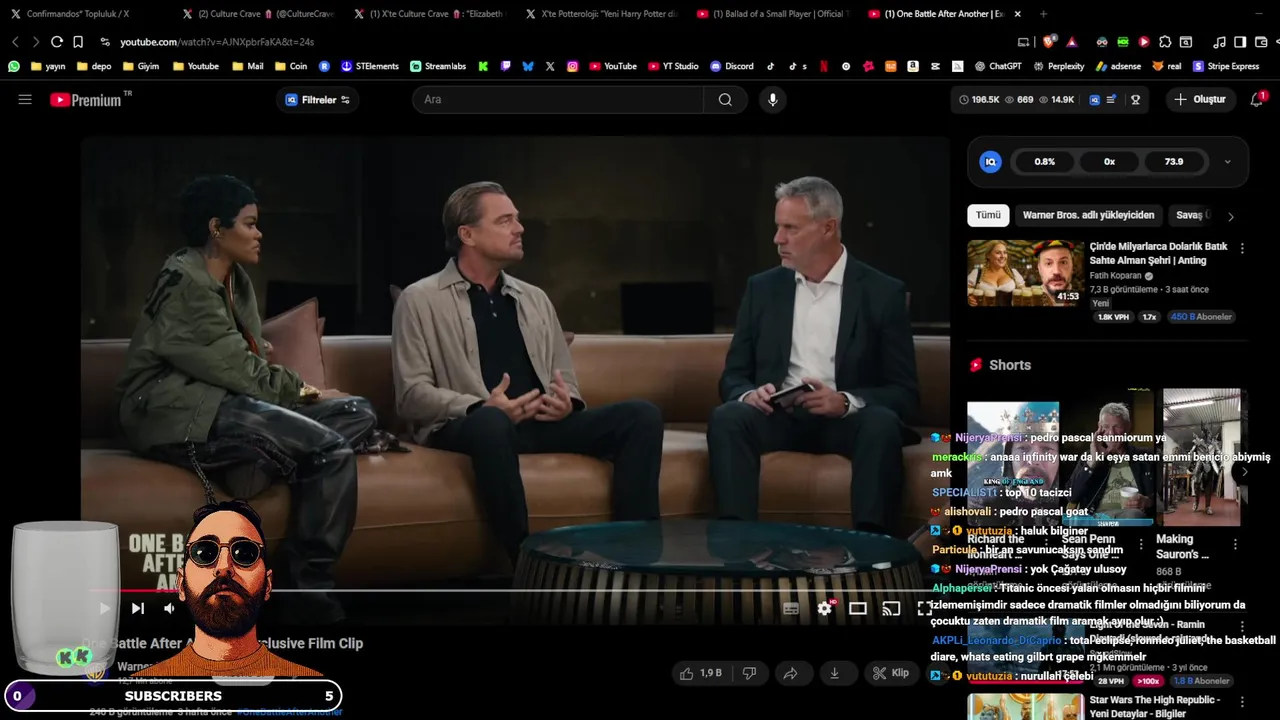Open the notifications bell
This screenshot has height=720, width=1280.
click(x=1257, y=100)
